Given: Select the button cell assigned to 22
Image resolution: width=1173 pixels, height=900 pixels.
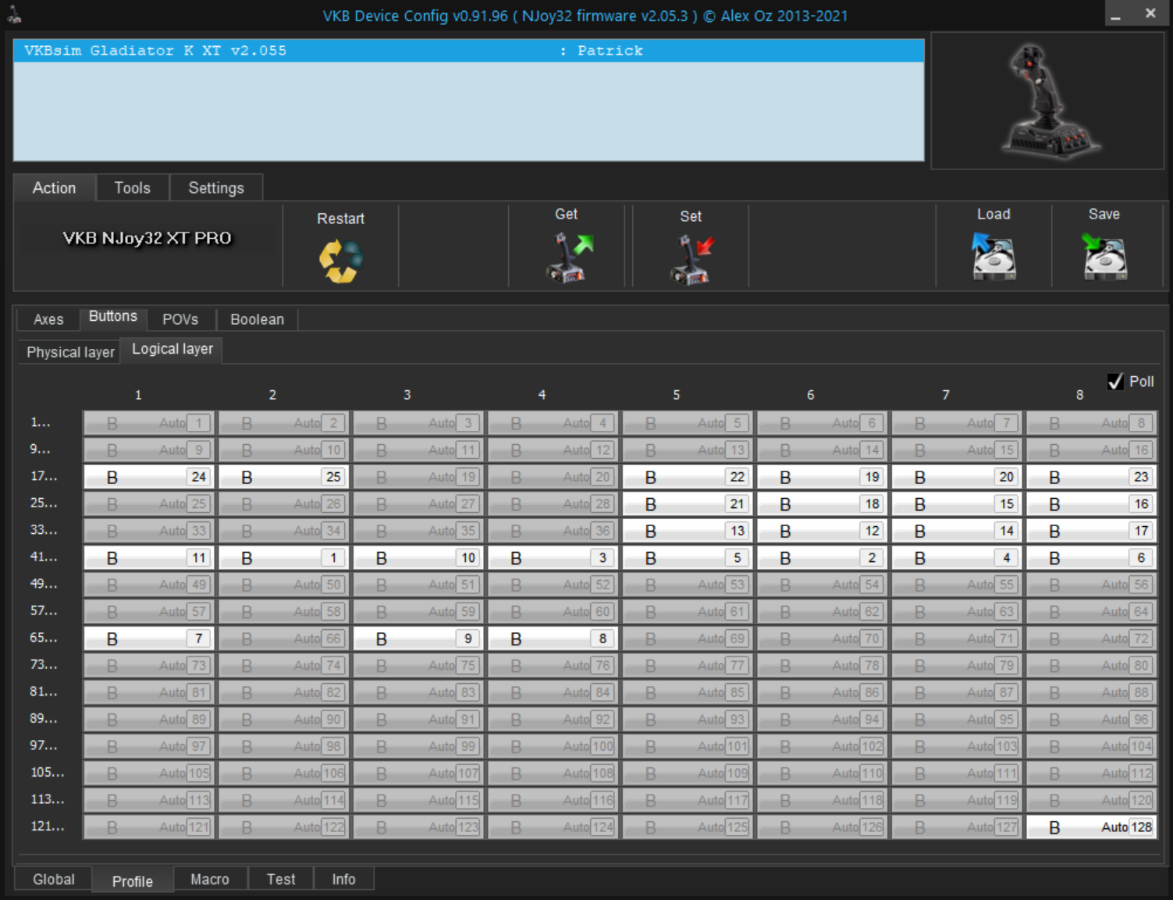Looking at the screenshot, I should (687, 477).
